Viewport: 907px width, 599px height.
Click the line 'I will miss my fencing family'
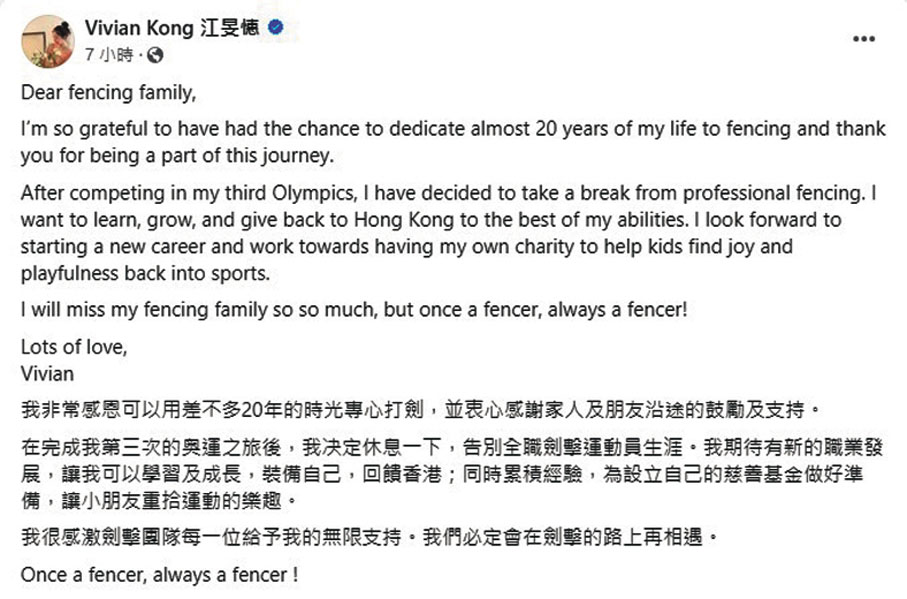point(354,310)
